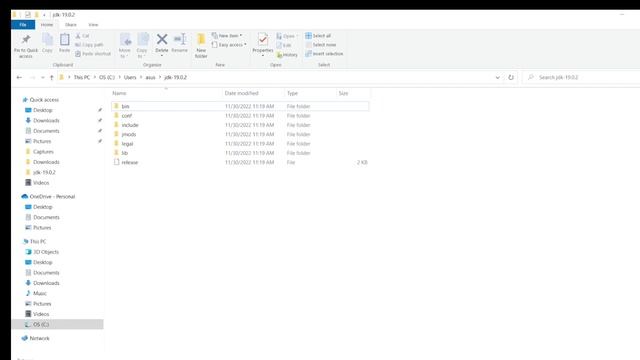This screenshot has height=360, width=640.
Task: Select the release file row
Action: [x=240, y=162]
